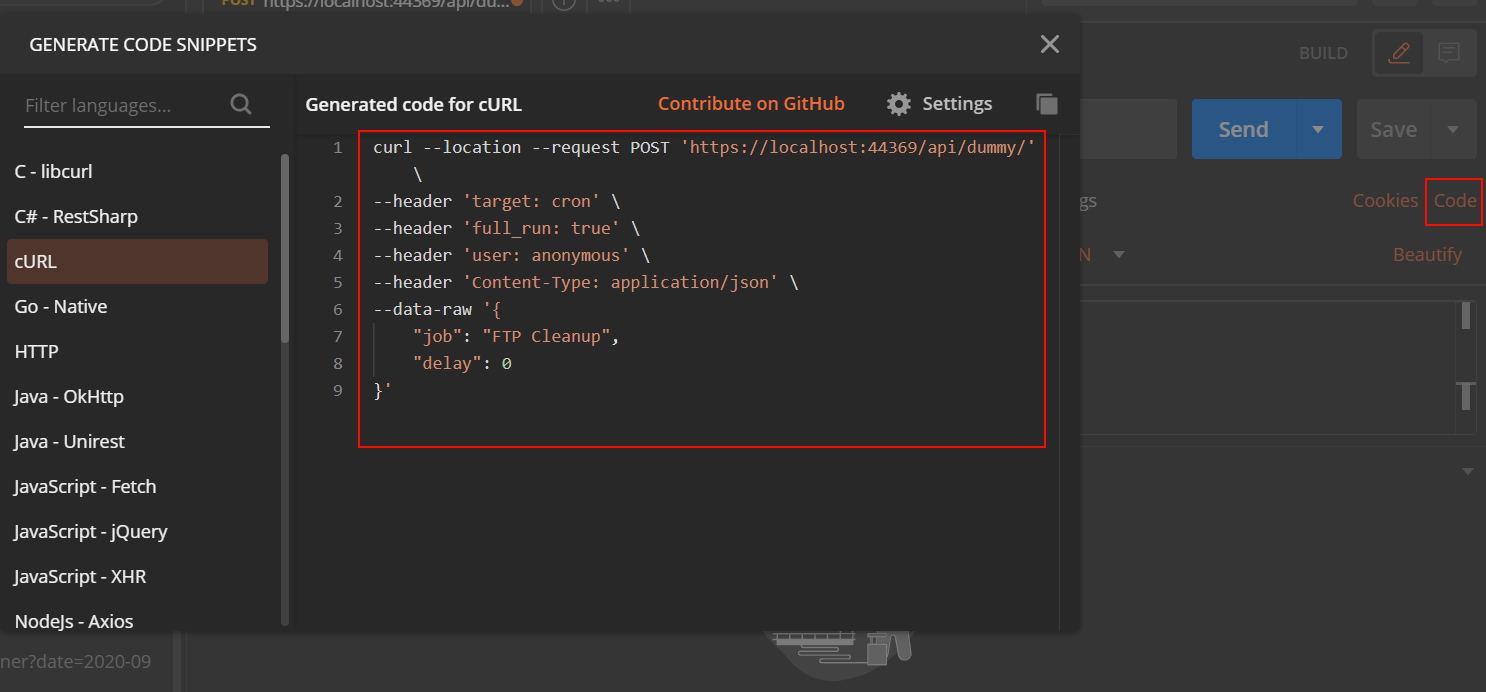
Task: Click the BUILD label
Action: (x=1323, y=53)
